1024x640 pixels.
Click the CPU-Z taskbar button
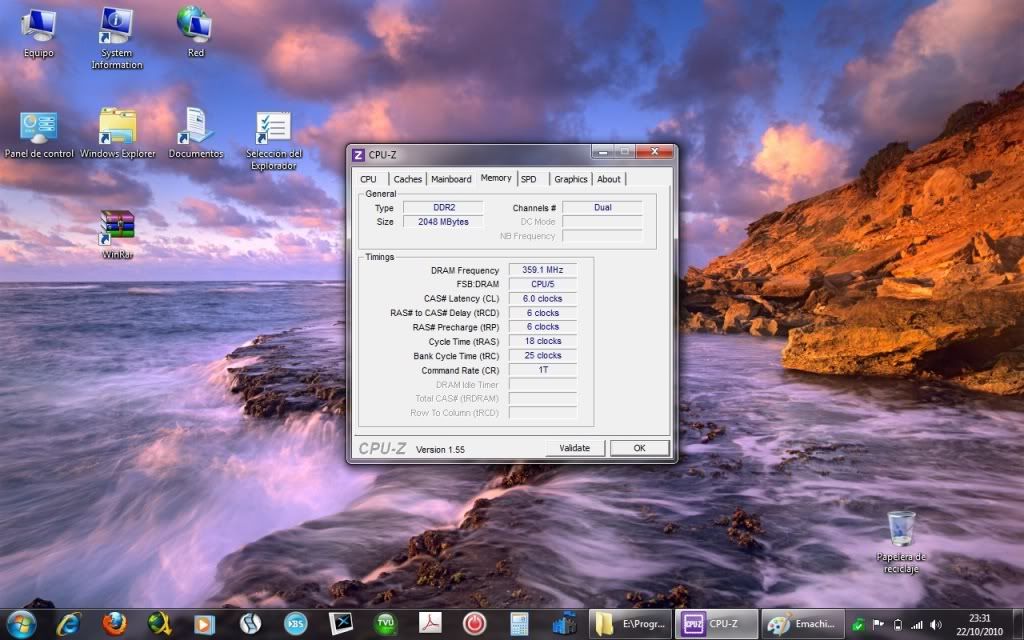click(x=716, y=624)
